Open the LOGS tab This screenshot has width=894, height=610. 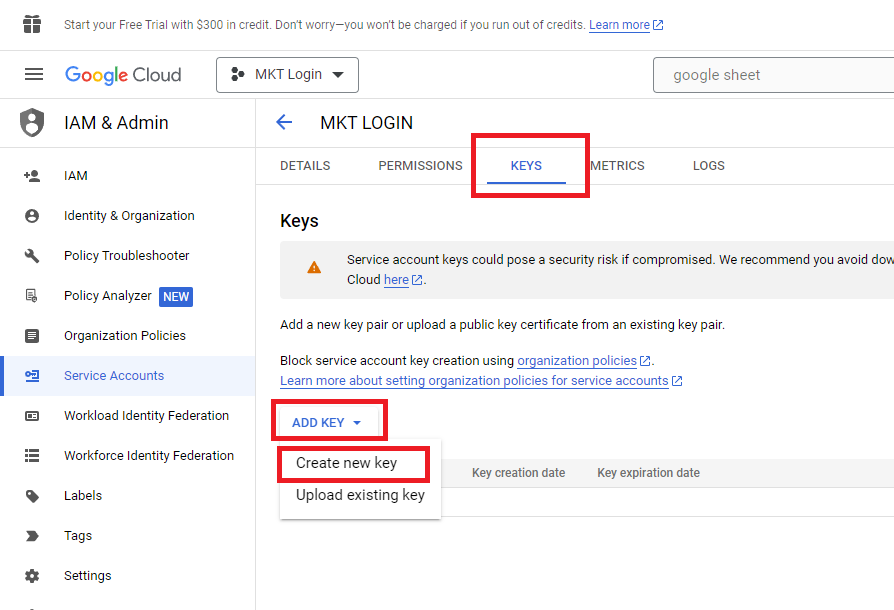tap(709, 165)
